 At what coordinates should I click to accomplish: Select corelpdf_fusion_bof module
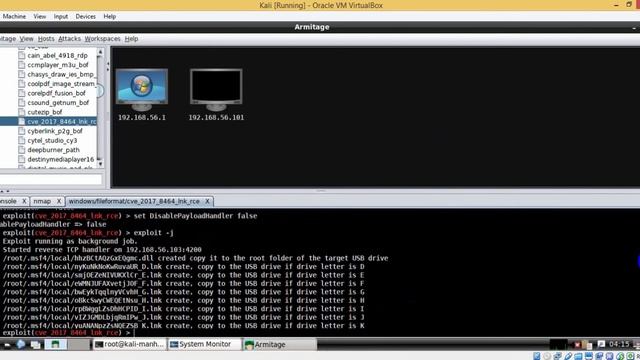pos(57,93)
